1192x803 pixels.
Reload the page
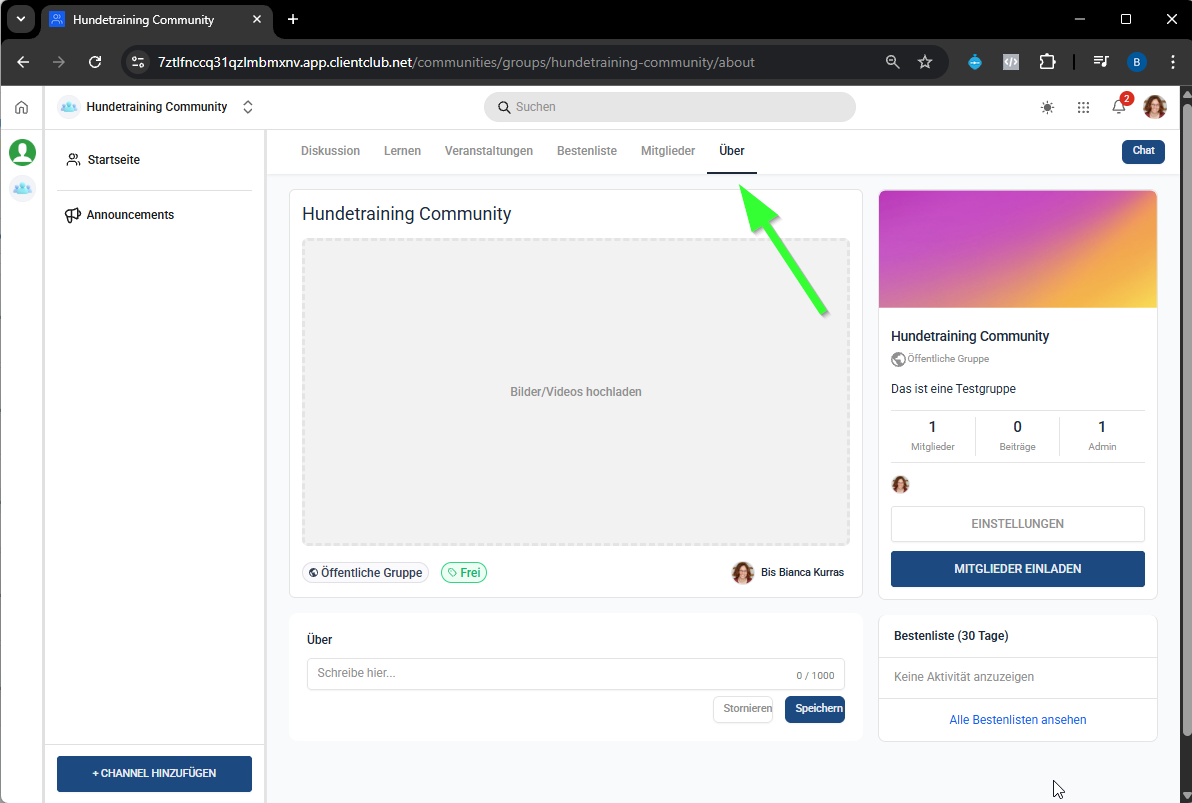pos(95,62)
